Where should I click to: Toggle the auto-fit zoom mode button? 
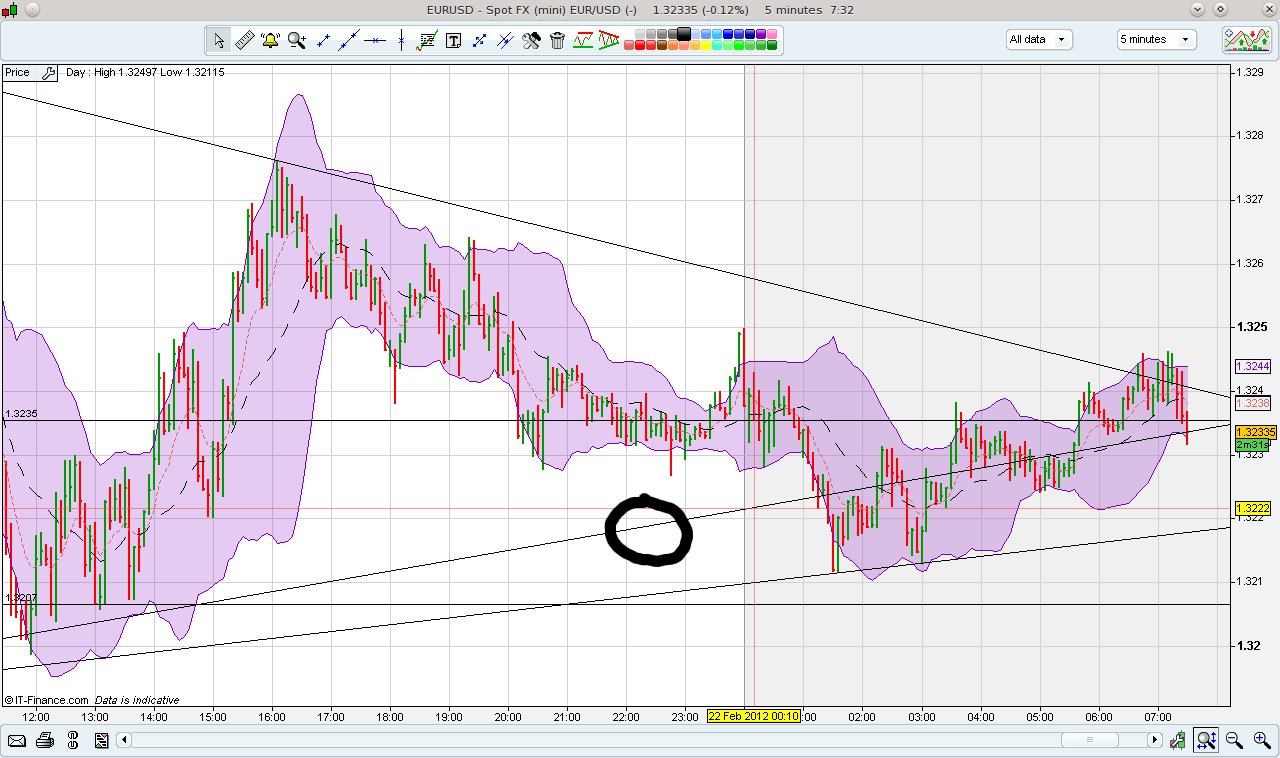click(1206, 740)
